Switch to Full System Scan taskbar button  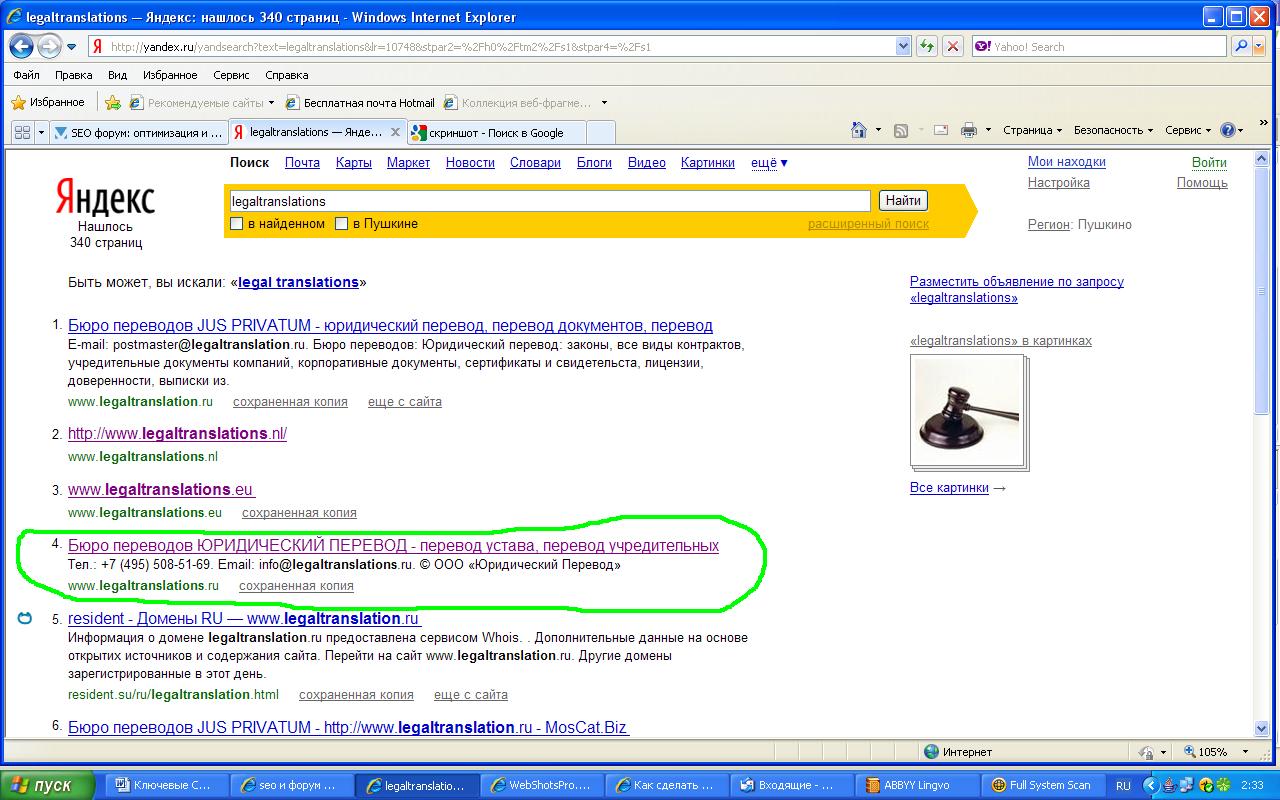click(x=1043, y=785)
